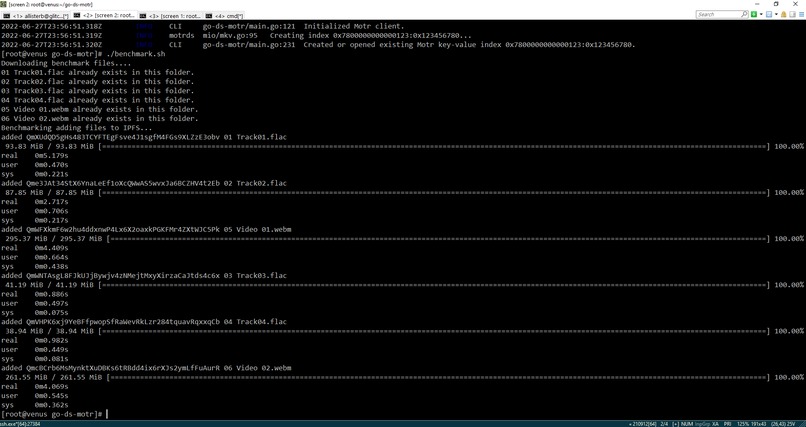Click the '38.94 MiB / 38.94 MiB' progress text
This screenshot has height=427, width=806.
(x=50, y=331)
